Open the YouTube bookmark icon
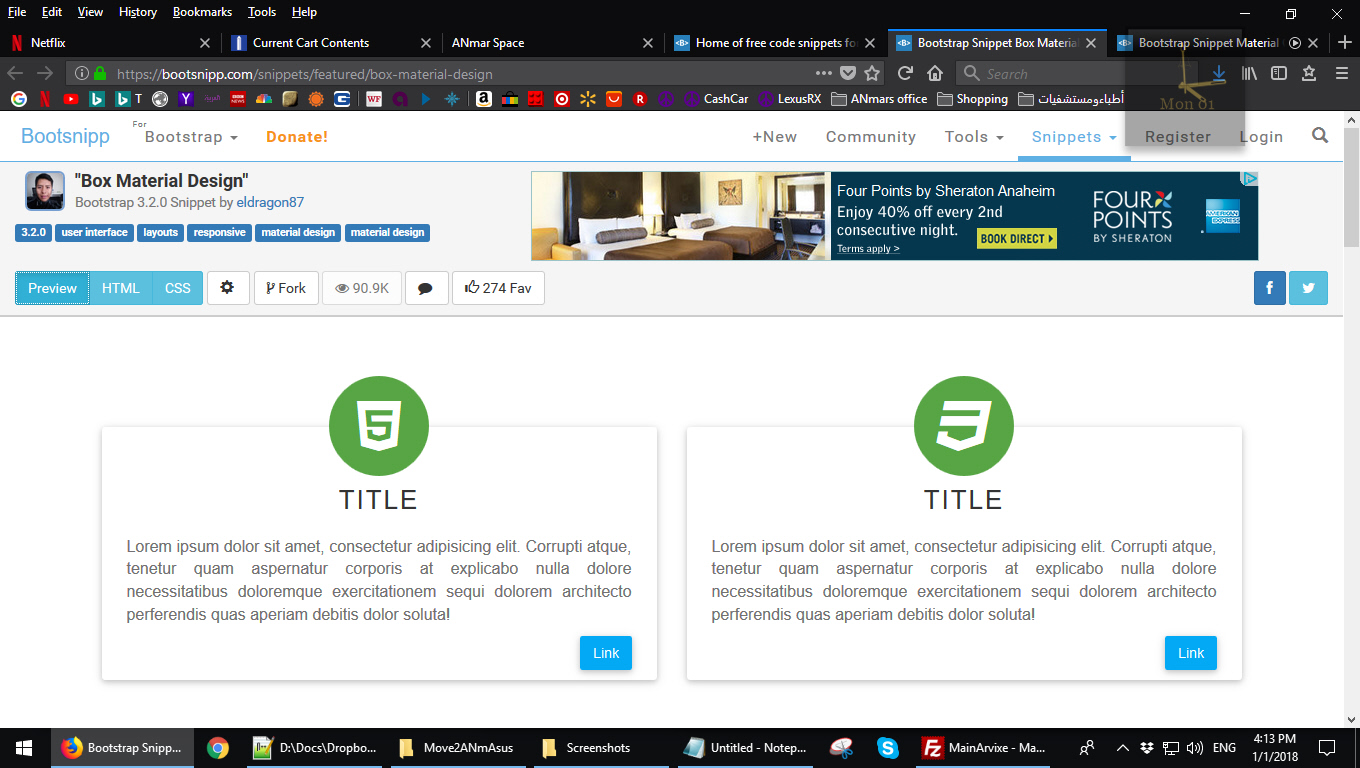Screen dimensions: 1360x768 pyautogui.click(x=71, y=99)
